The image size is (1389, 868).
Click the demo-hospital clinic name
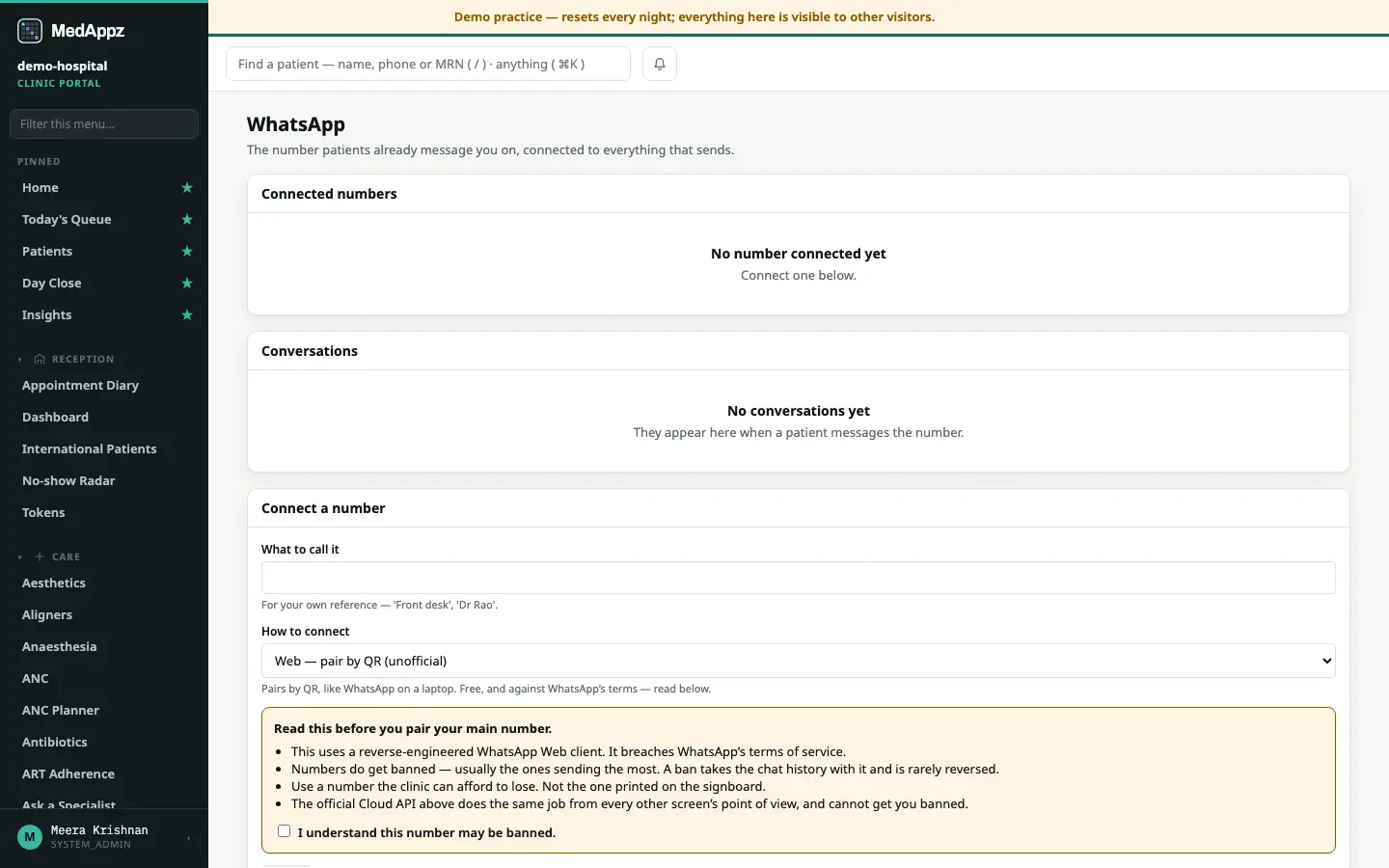(x=63, y=67)
